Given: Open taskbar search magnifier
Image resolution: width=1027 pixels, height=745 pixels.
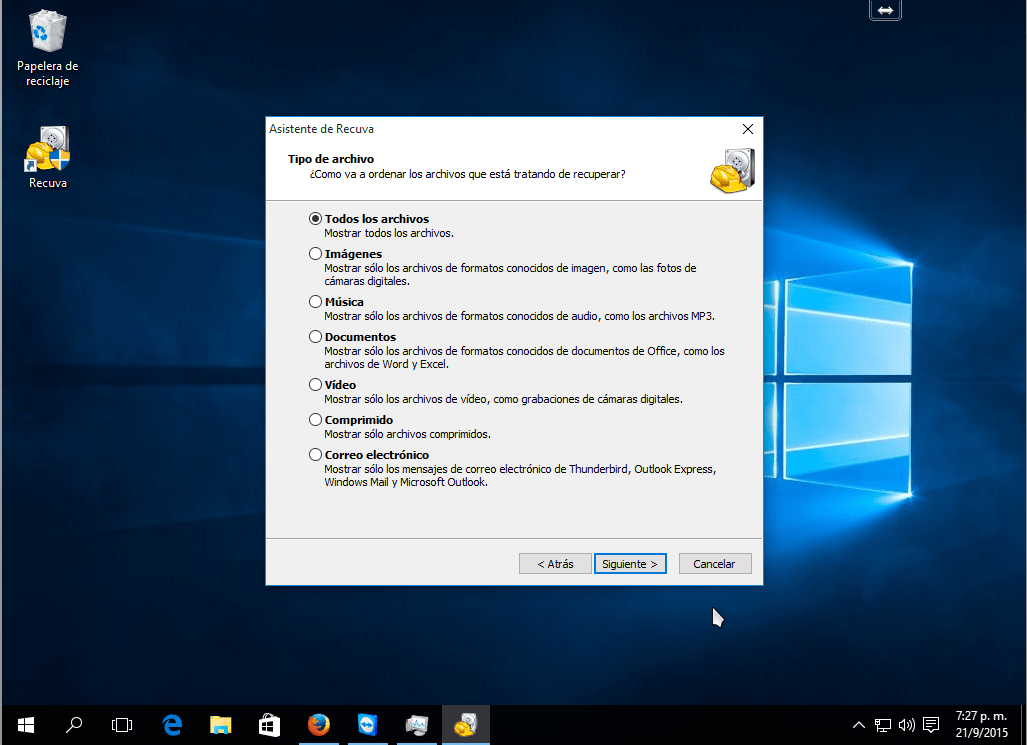Looking at the screenshot, I should point(74,725).
